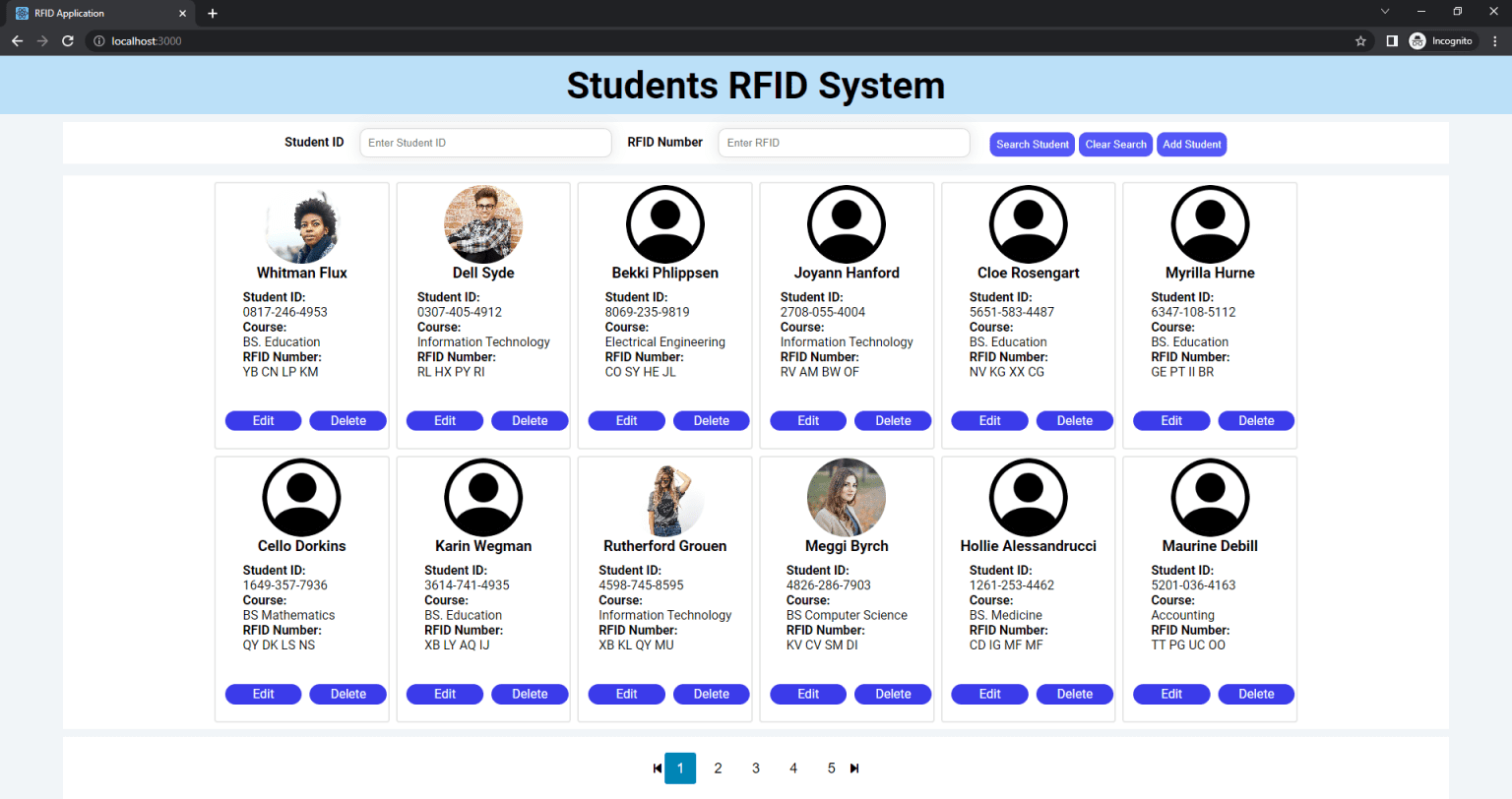This screenshot has height=799, width=1512.
Task: Click Whitman Flux's profile photo
Action: pyautogui.click(x=302, y=224)
